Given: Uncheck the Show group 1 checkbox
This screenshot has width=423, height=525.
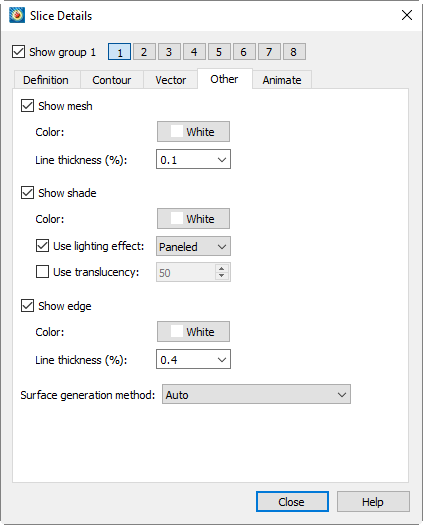Looking at the screenshot, I should click(x=18, y=52).
